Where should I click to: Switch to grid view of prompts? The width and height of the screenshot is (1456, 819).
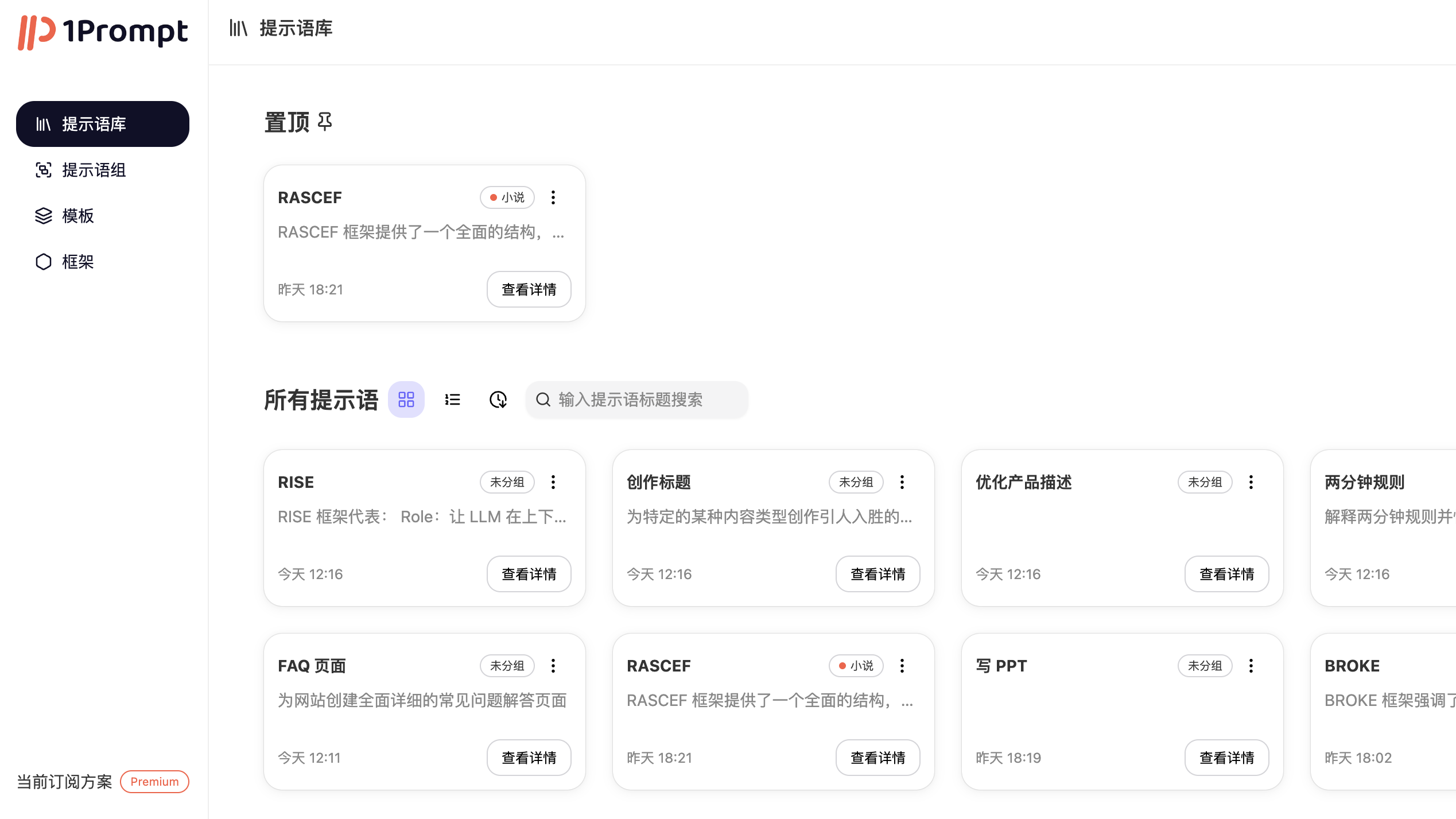[406, 399]
